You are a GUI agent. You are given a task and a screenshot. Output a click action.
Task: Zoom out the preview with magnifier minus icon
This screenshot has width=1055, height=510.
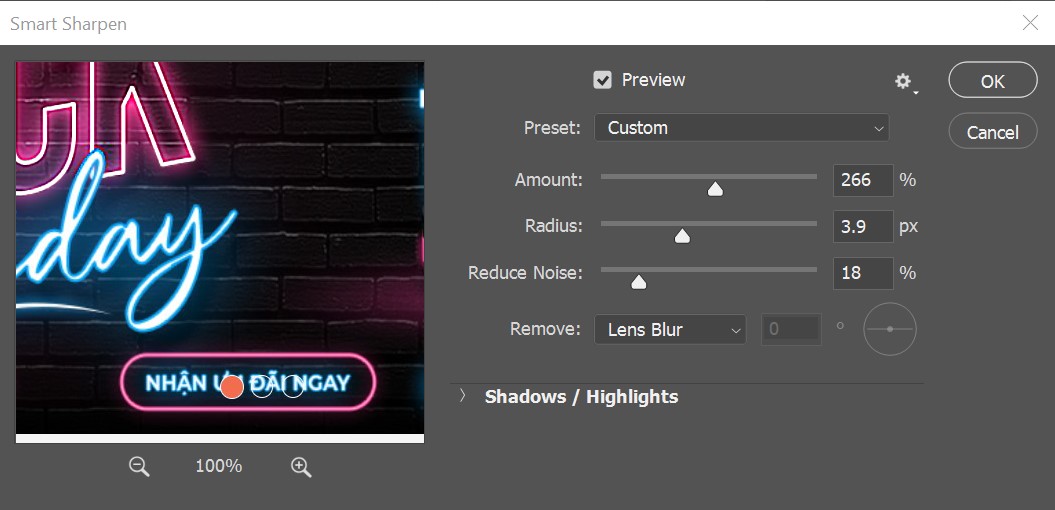pyautogui.click(x=139, y=467)
